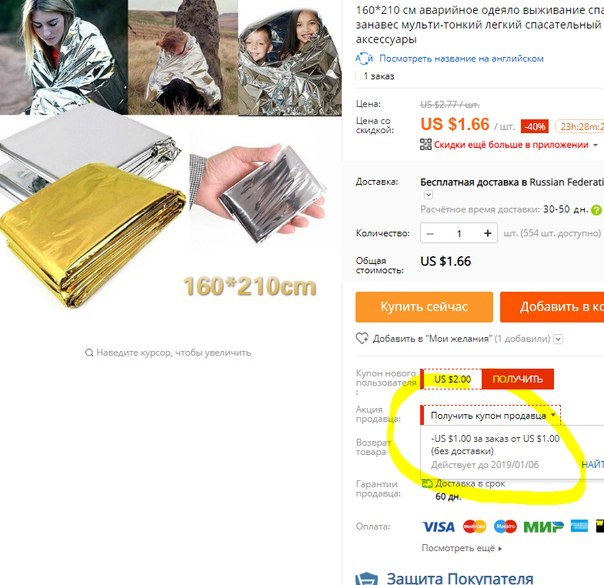This screenshot has height=585, width=604.
Task: Click the QR code icon for app discounts
Action: point(426,144)
